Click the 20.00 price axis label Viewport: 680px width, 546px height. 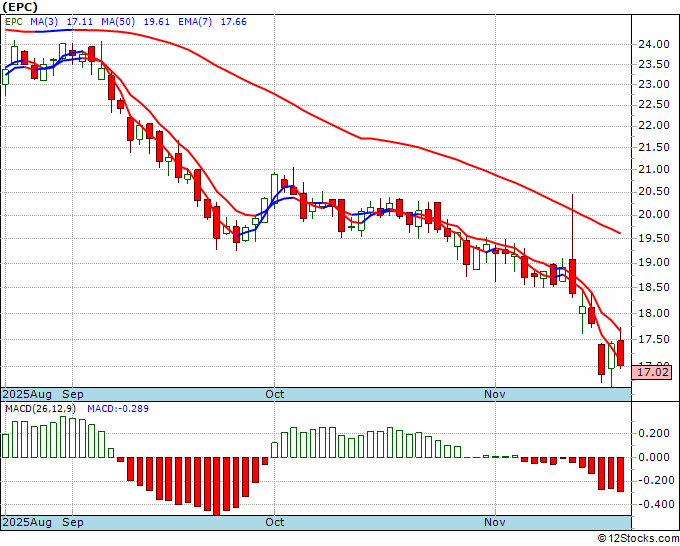tap(654, 215)
